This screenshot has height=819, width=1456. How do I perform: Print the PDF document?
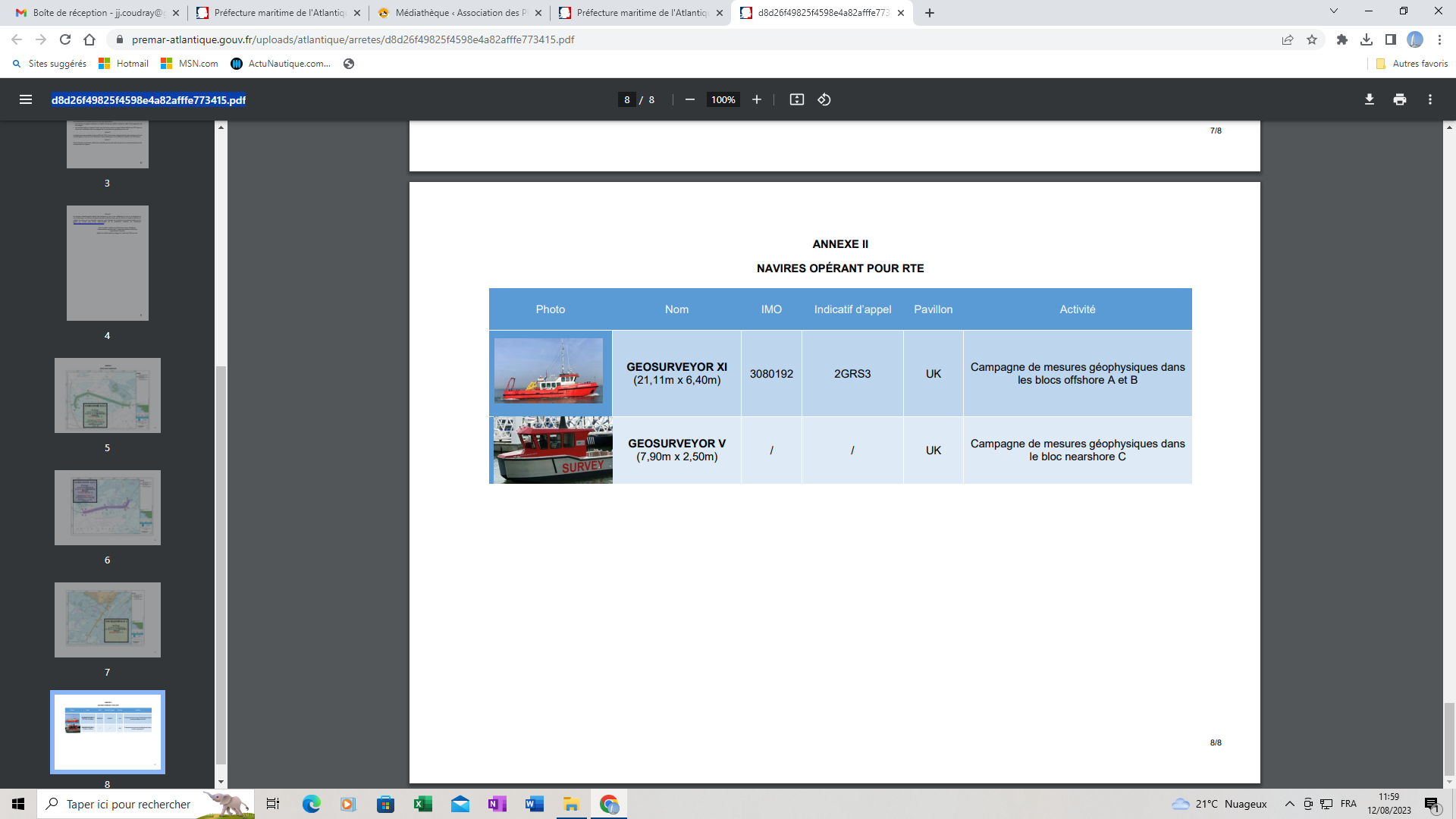point(1400,99)
